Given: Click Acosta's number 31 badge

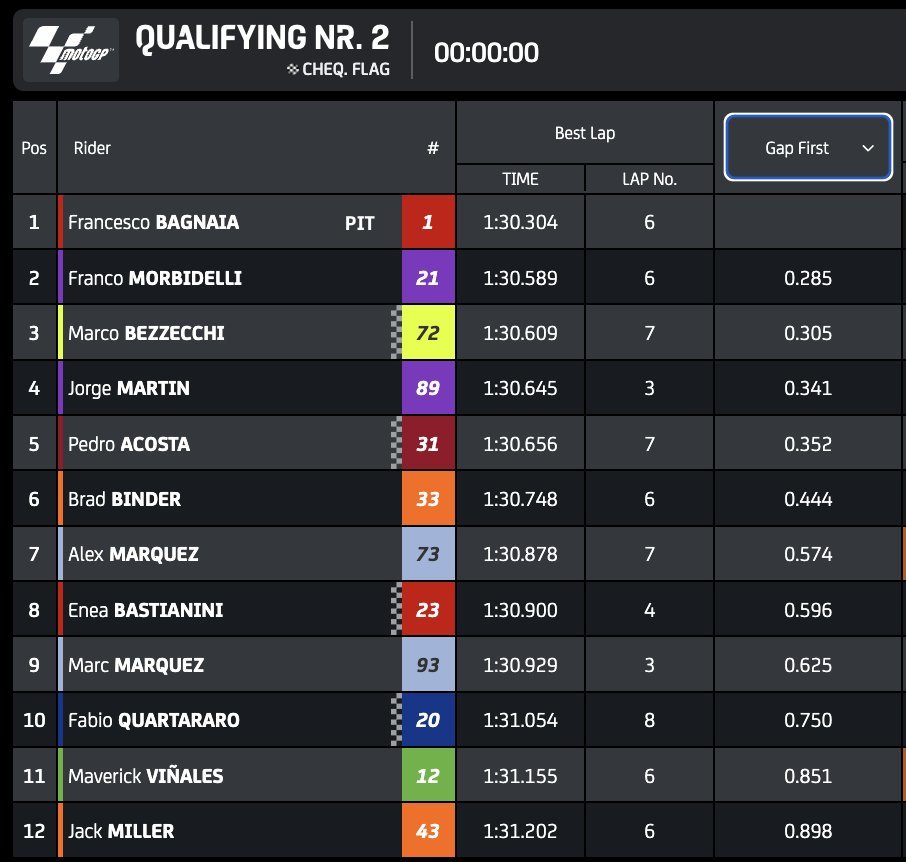Looking at the screenshot, I should (428, 444).
